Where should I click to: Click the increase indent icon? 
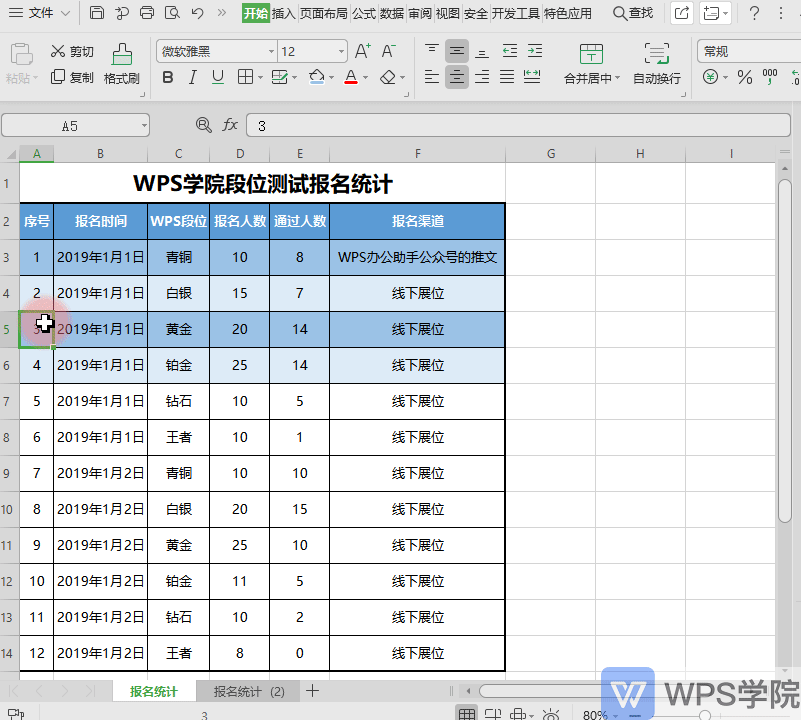tap(534, 51)
